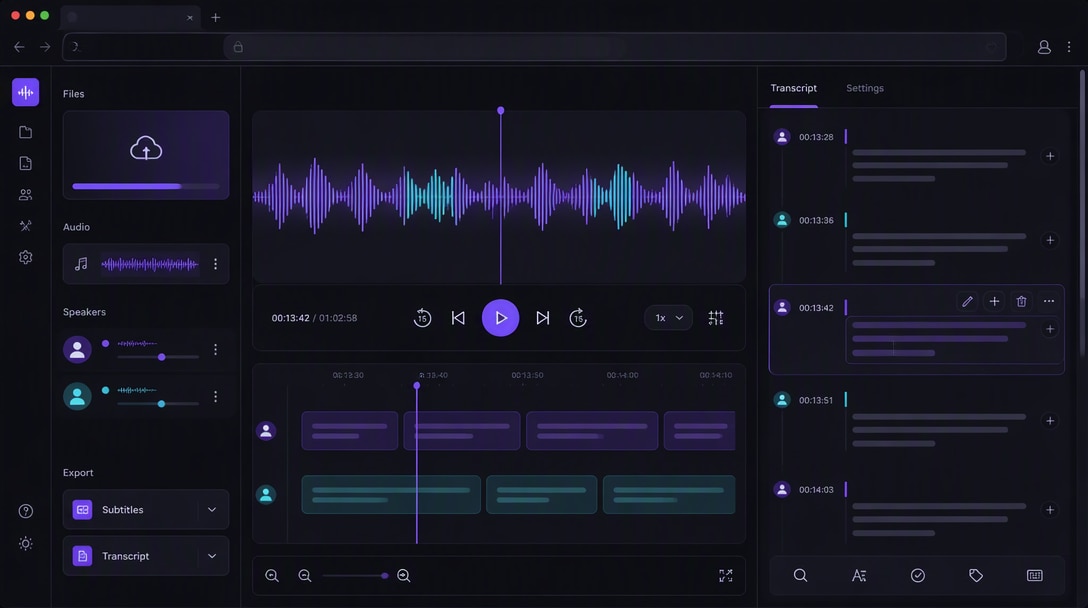This screenshot has height=608, width=1088.
Task: Click the purple speaker avatar in Speakers
Action: click(x=78, y=349)
